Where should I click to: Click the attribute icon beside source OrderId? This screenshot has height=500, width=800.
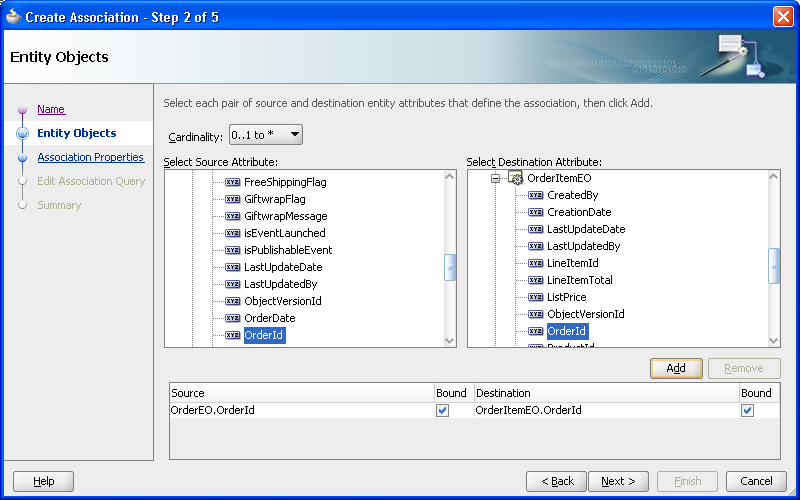[233, 335]
